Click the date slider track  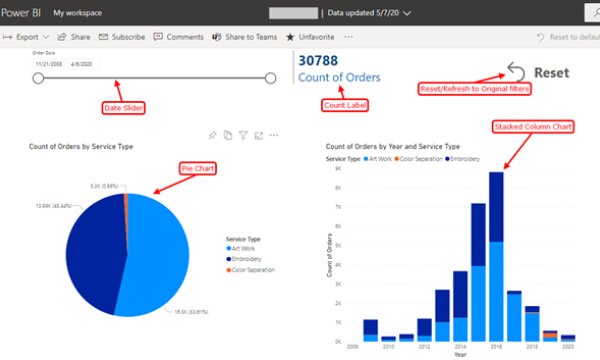[154, 78]
